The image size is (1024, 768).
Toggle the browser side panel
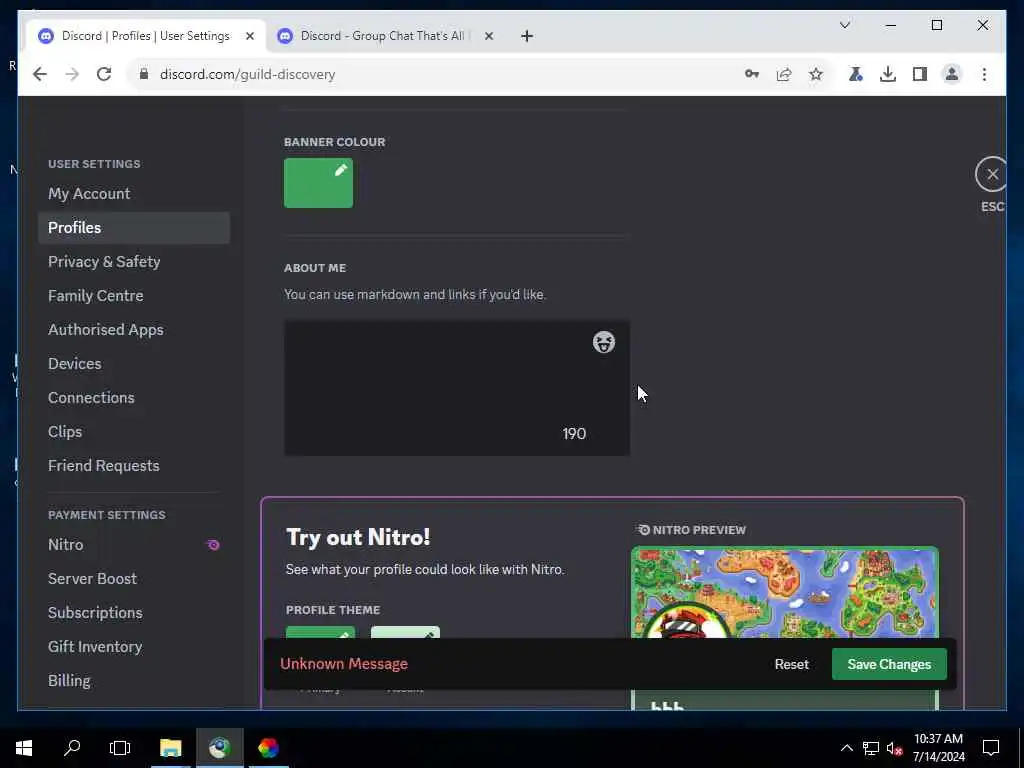pyautogui.click(x=920, y=74)
